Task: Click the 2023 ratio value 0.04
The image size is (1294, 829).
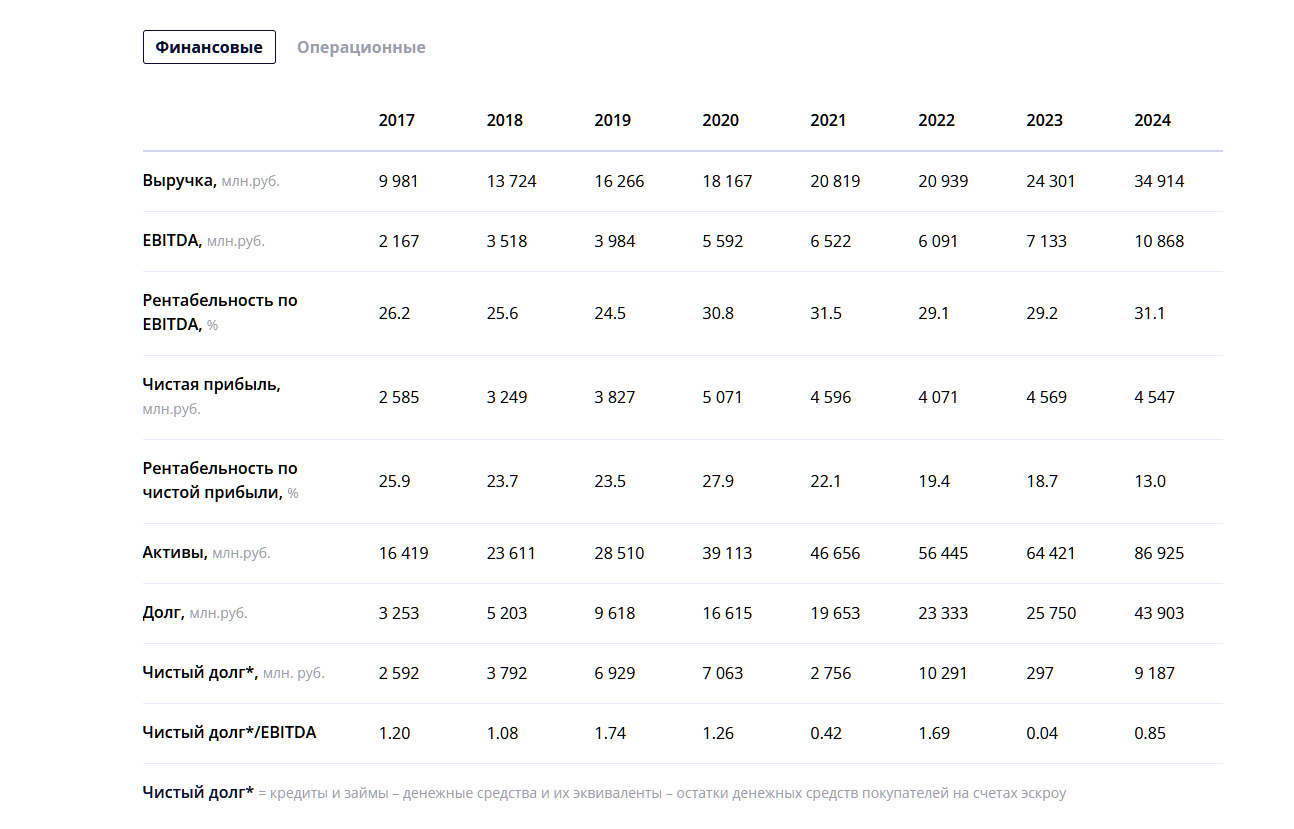Action: 1042,733
